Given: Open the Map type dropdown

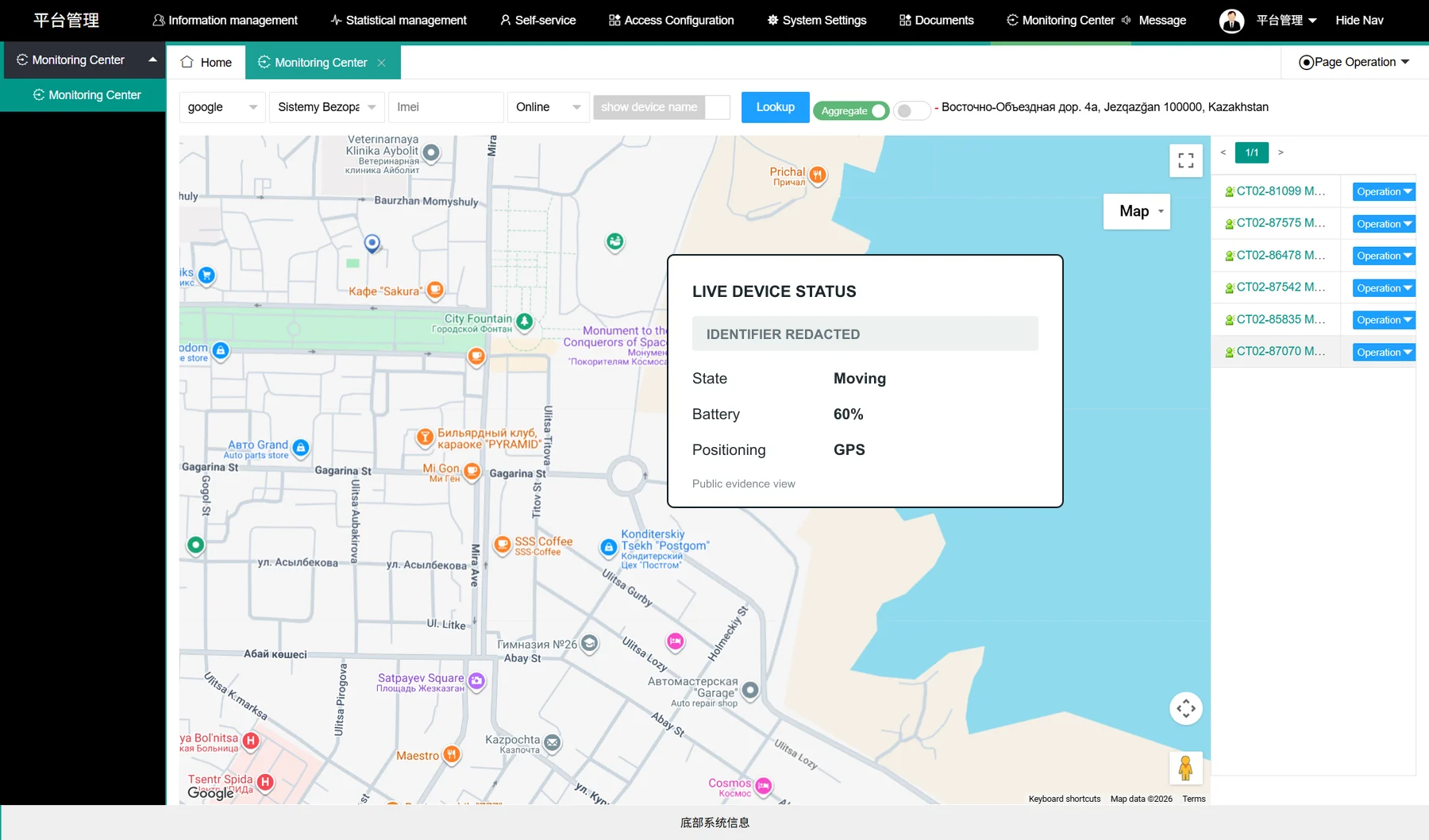Looking at the screenshot, I should tap(1136, 211).
